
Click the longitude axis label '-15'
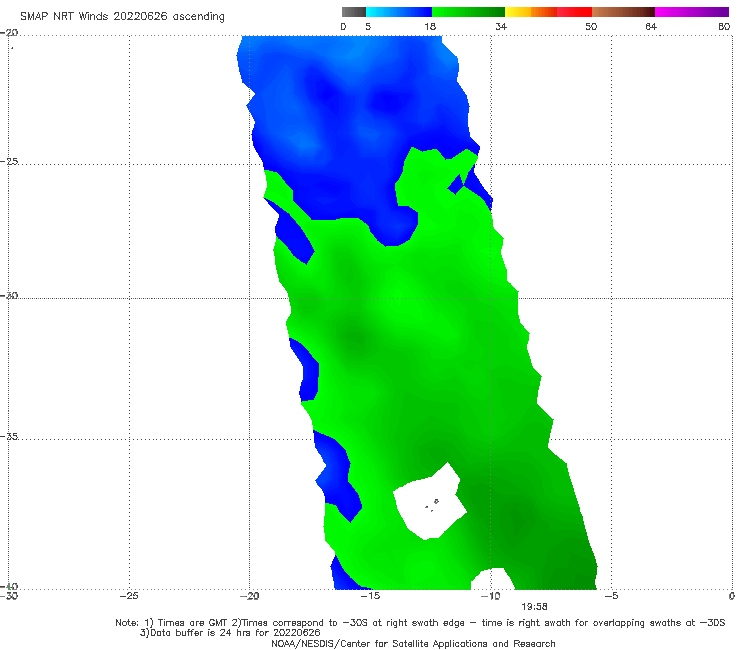[370, 596]
